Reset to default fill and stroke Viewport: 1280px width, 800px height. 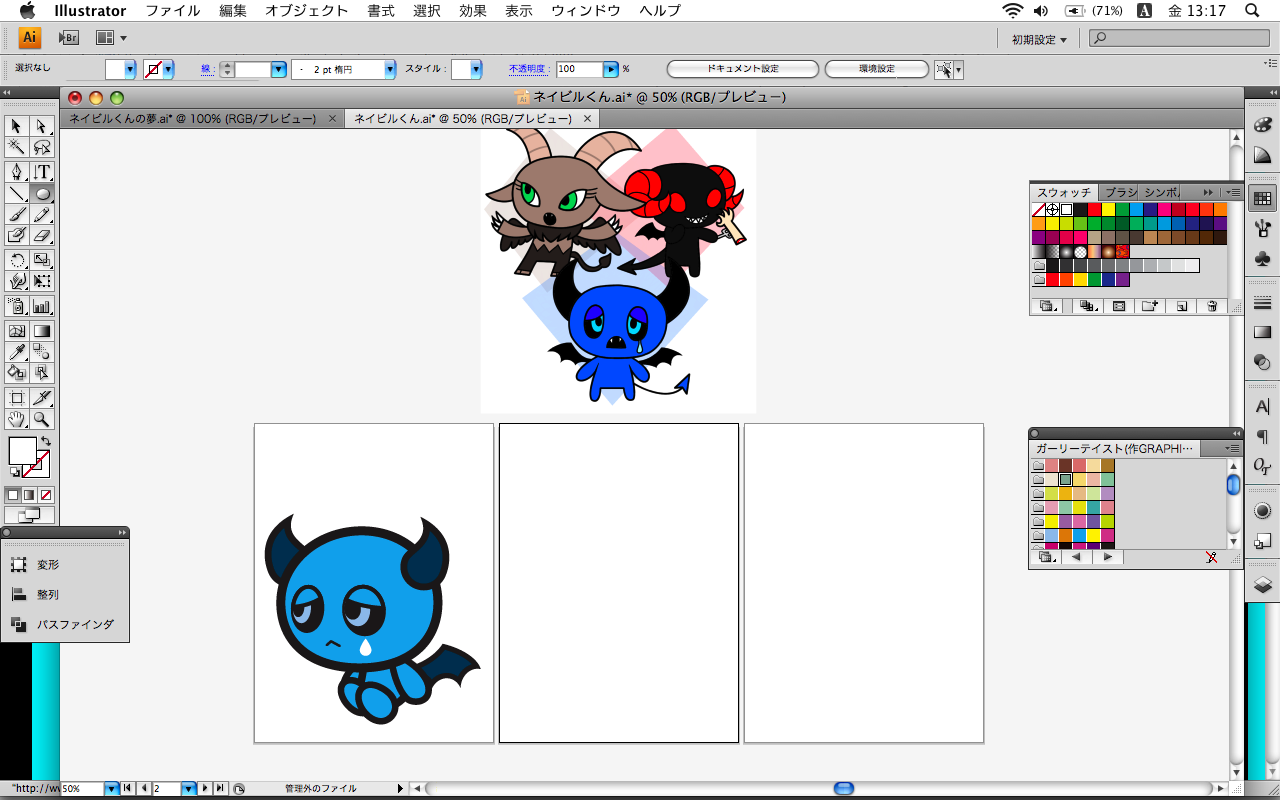point(14,472)
